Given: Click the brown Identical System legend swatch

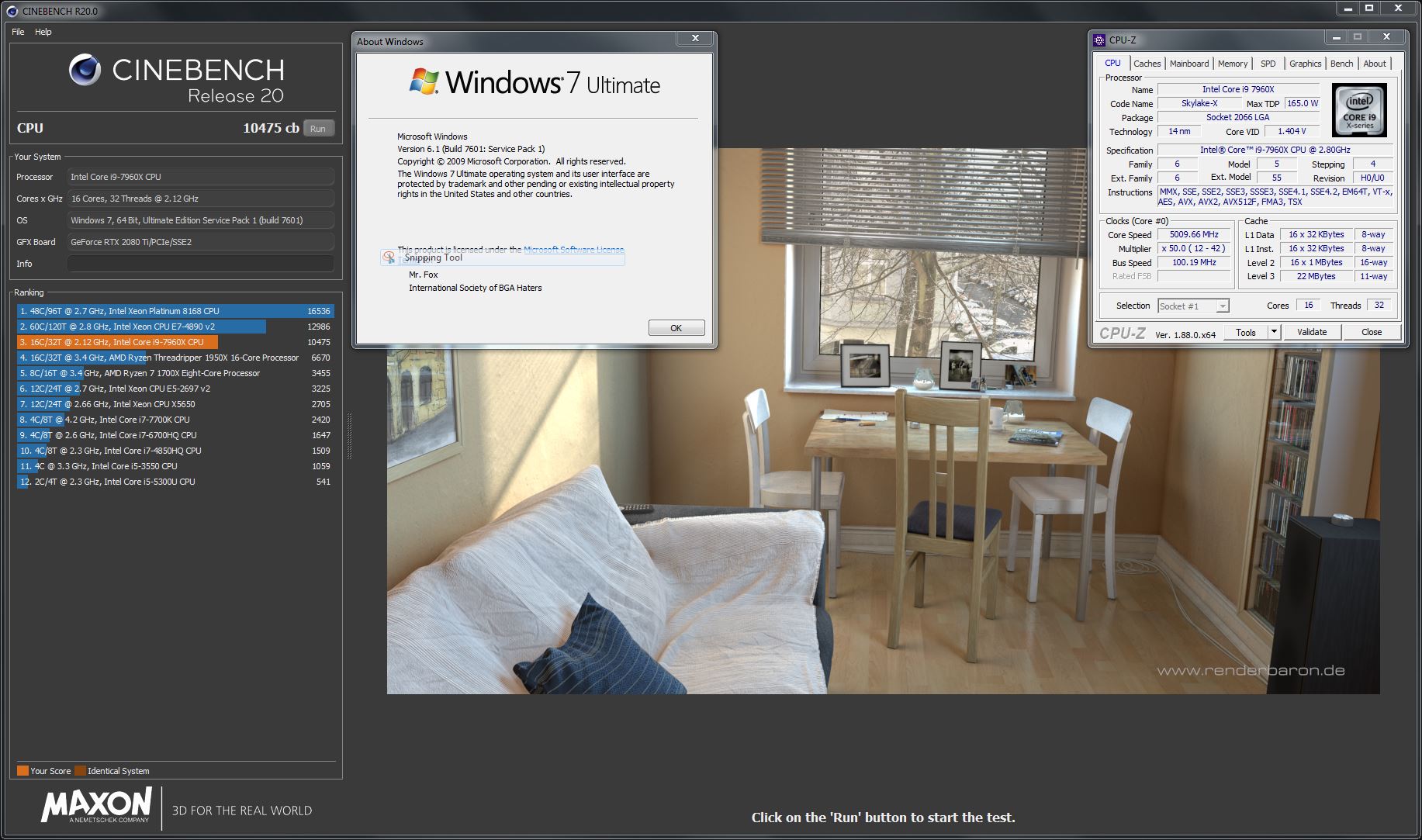Looking at the screenshot, I should pos(80,770).
